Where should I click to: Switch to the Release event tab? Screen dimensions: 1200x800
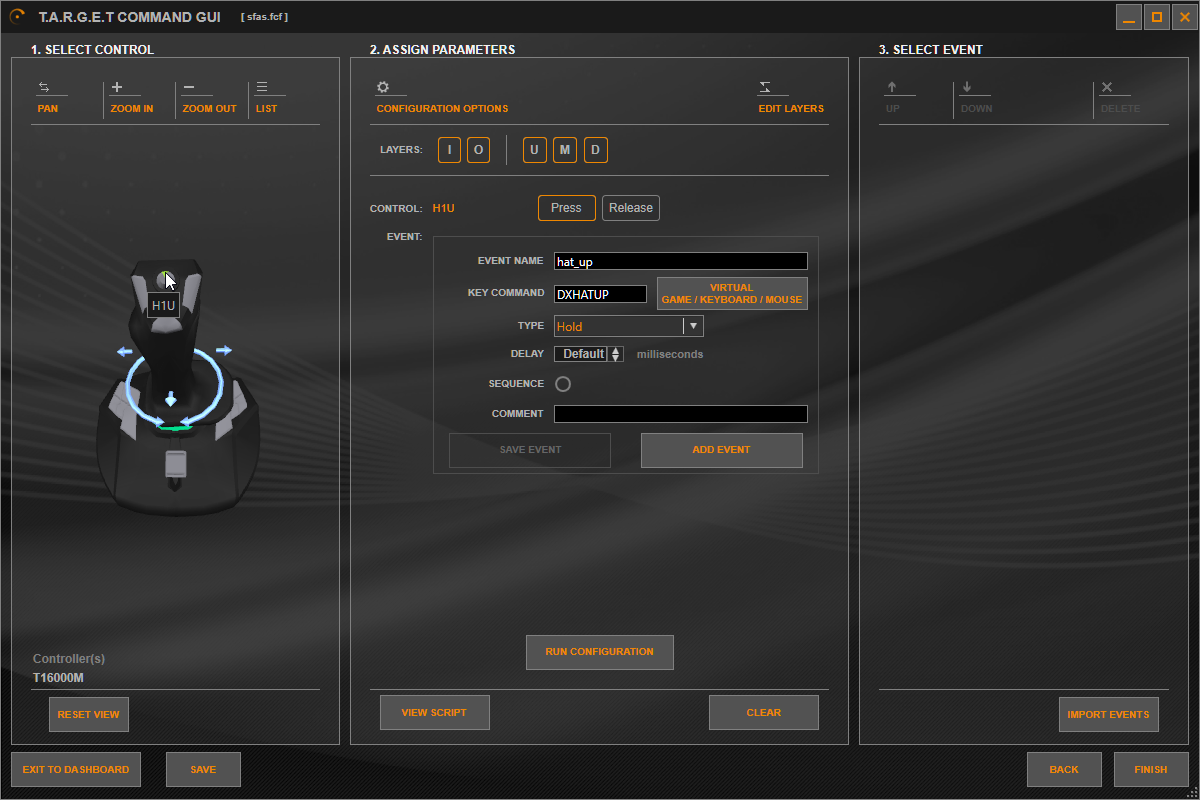pos(630,208)
